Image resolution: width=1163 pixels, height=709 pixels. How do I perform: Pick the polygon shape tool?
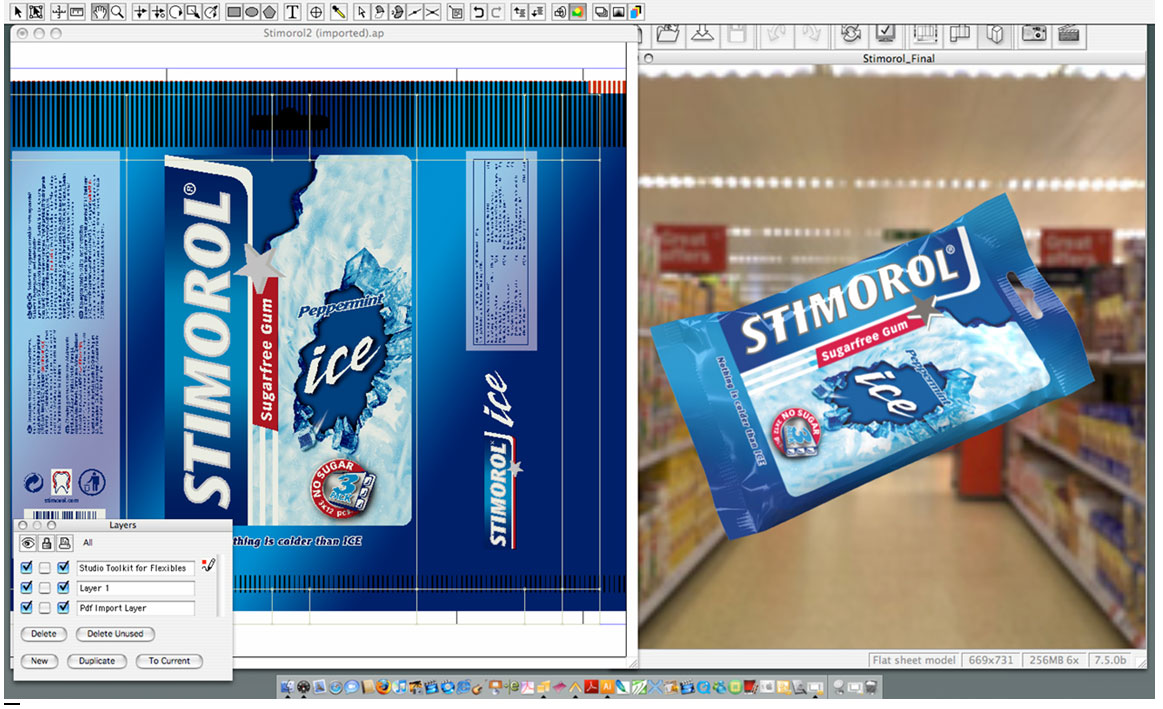coord(269,12)
